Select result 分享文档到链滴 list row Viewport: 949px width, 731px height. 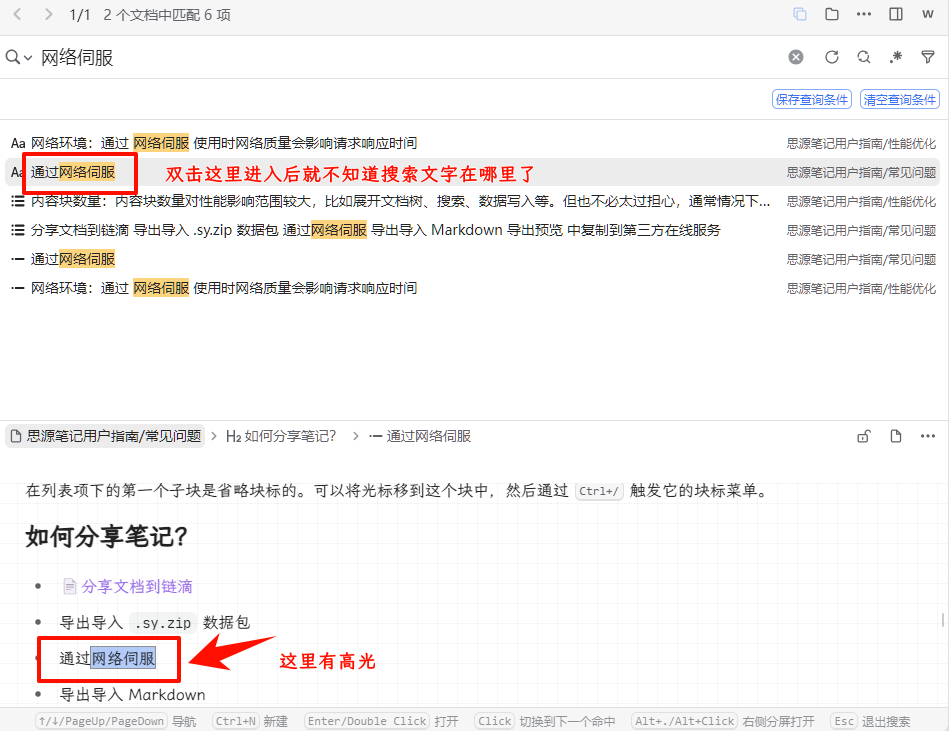pyautogui.click(x=472, y=231)
